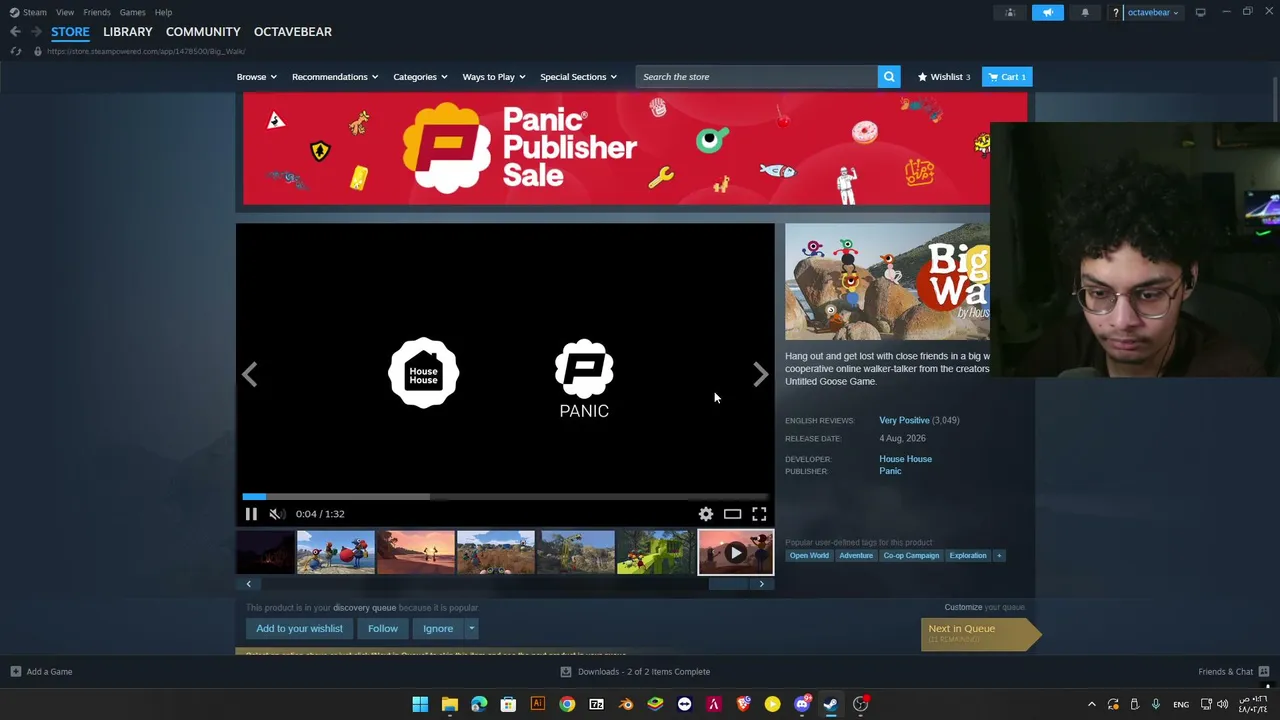
Task: Go back with the navigation arrow
Action: tap(15, 32)
